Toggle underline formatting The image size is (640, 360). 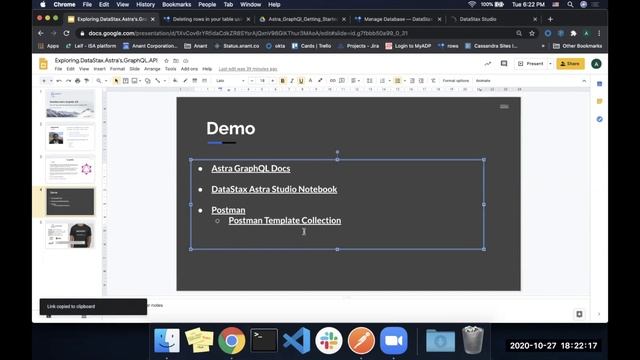[301, 81]
